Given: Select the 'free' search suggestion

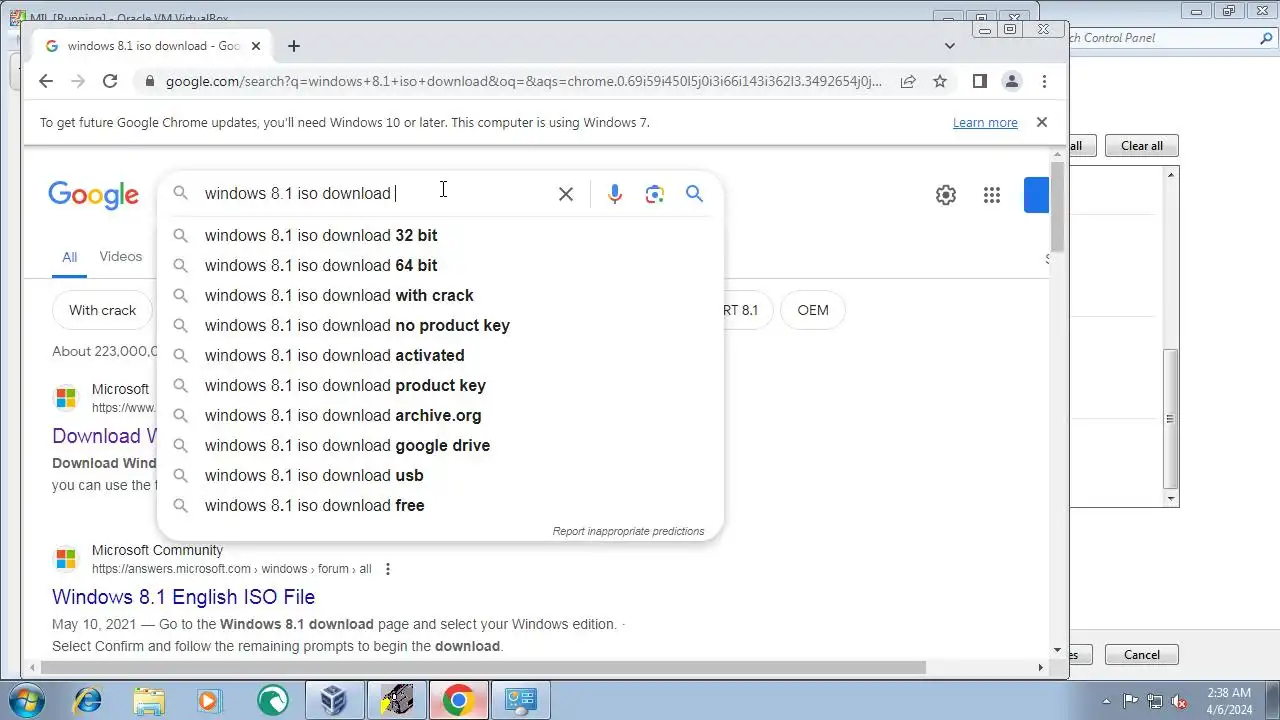Looking at the screenshot, I should coord(440,505).
